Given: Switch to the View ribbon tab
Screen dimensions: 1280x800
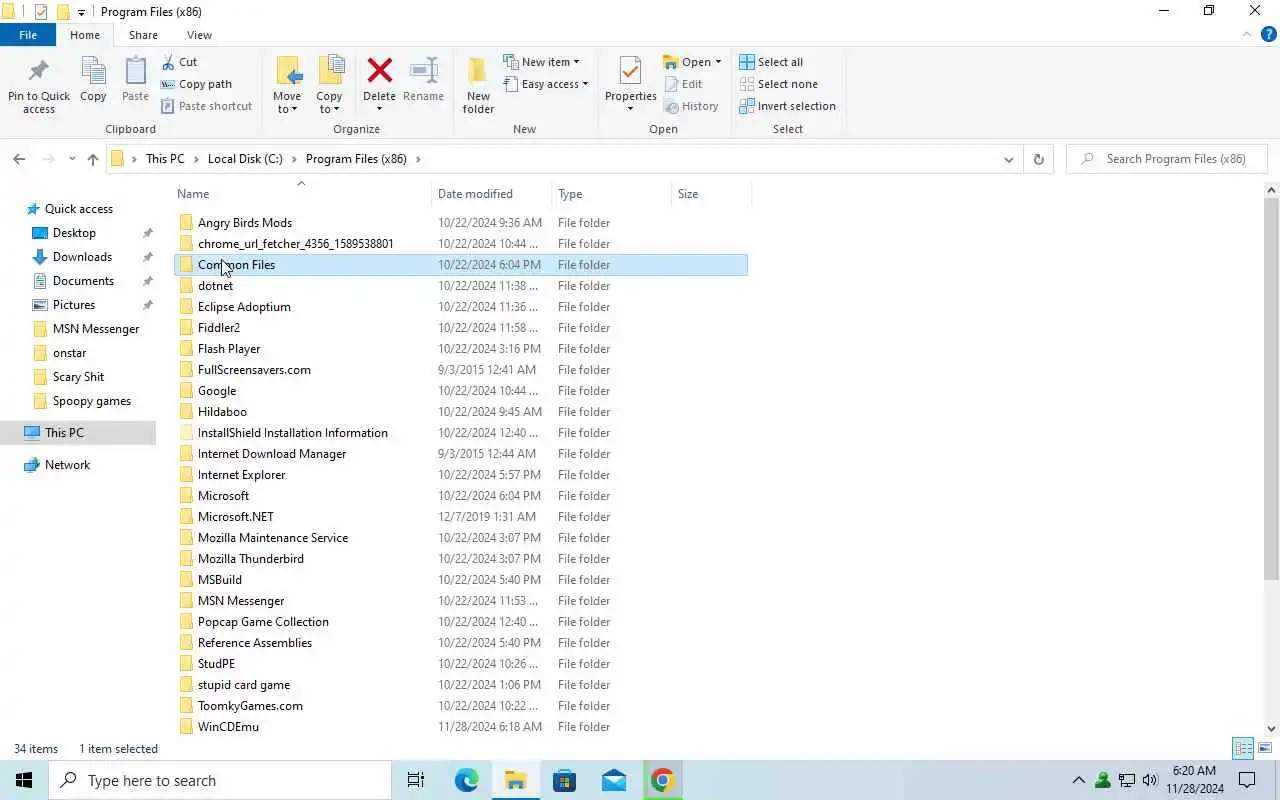Looking at the screenshot, I should pos(199,35).
